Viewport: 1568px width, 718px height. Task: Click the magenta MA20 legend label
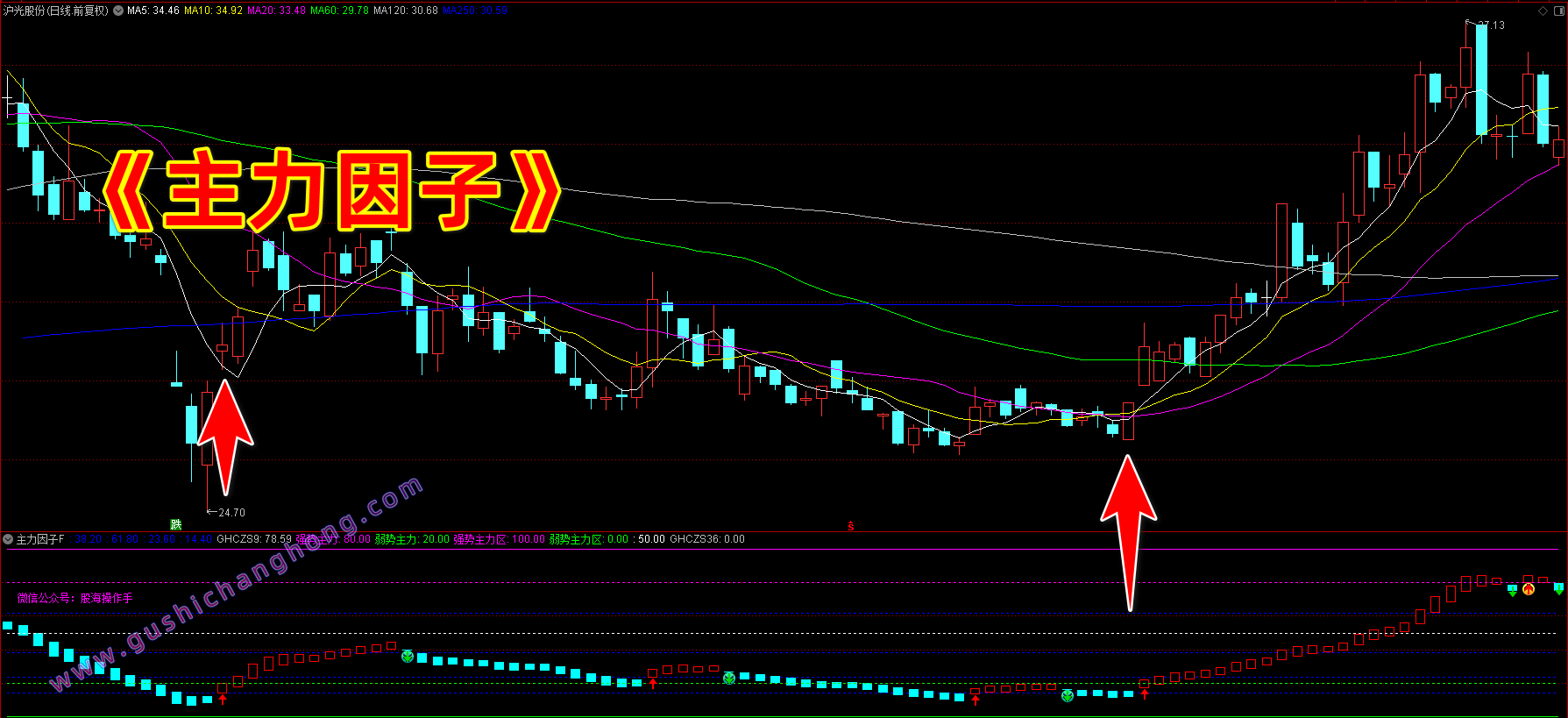tap(276, 11)
